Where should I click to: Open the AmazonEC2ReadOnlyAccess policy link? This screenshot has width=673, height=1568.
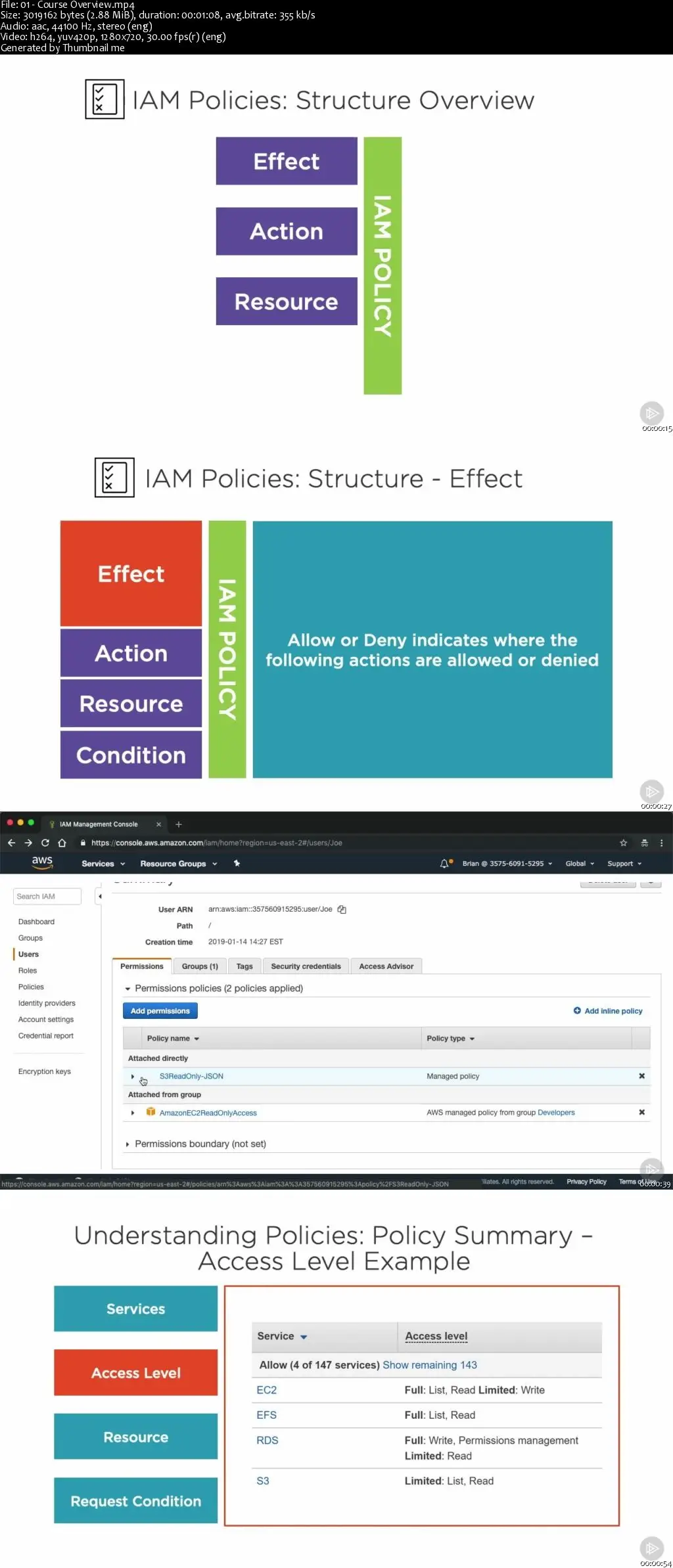[x=208, y=1113]
